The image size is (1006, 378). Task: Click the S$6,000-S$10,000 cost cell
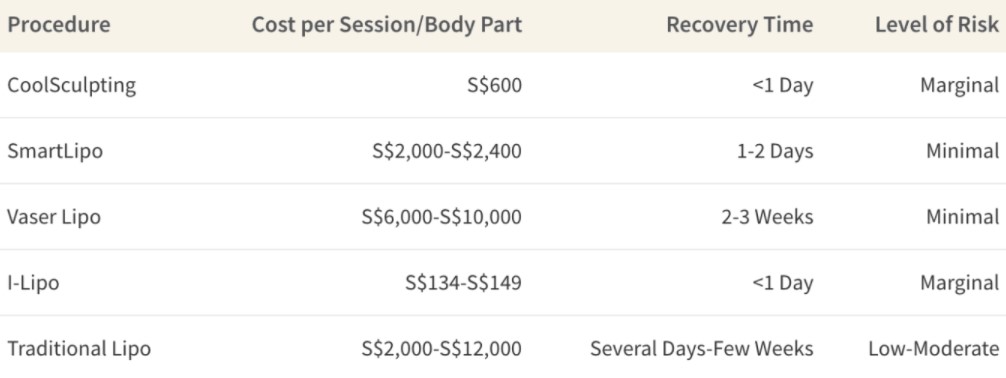(x=442, y=217)
